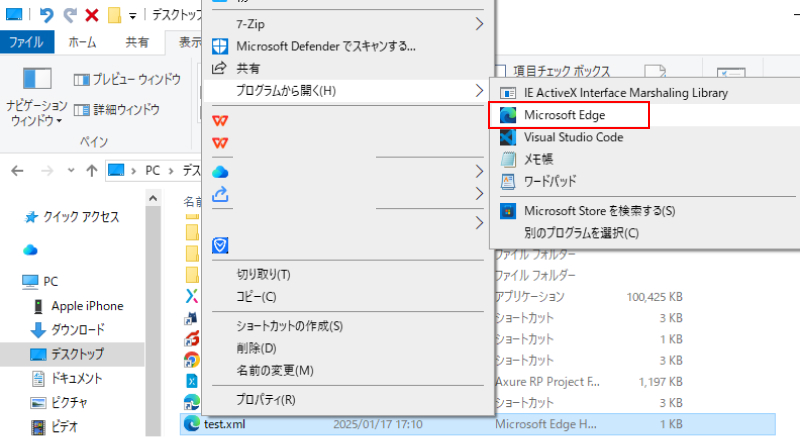Click the new folder icon in title bar
This screenshot has width=800, height=437.
[x=114, y=15]
